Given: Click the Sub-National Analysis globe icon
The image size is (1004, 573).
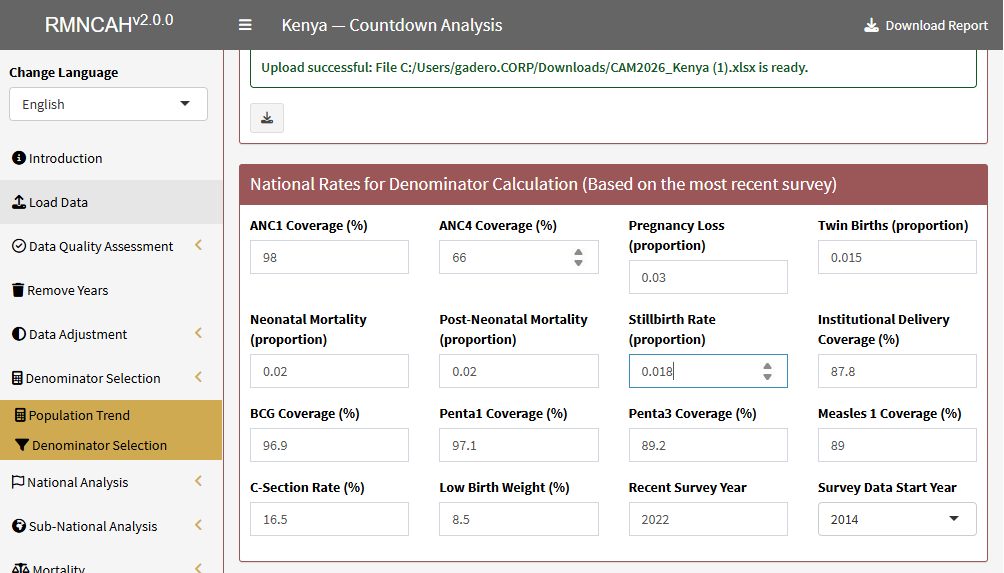Looking at the screenshot, I should tap(19, 526).
